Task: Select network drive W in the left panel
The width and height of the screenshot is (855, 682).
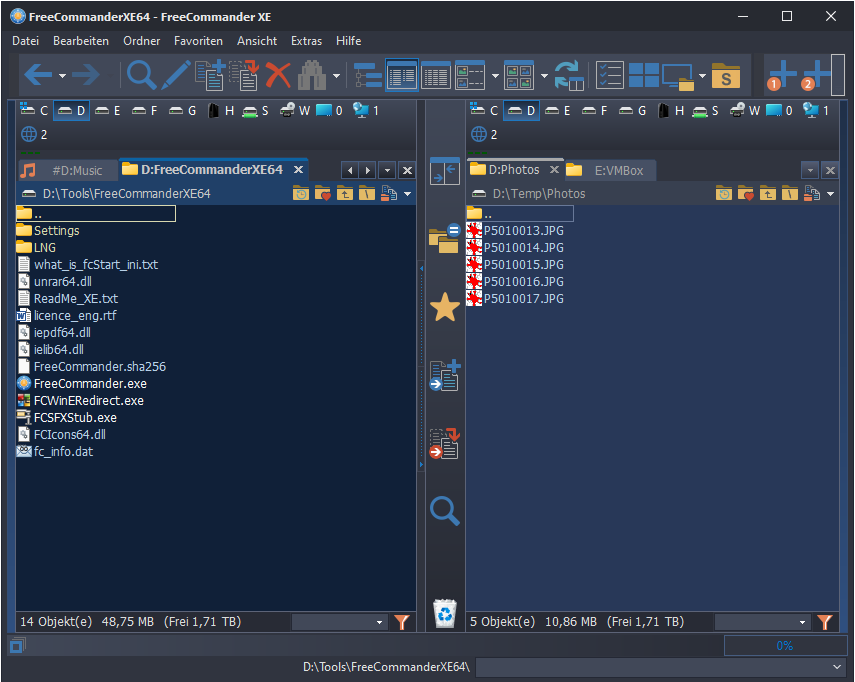Action: click(x=295, y=111)
